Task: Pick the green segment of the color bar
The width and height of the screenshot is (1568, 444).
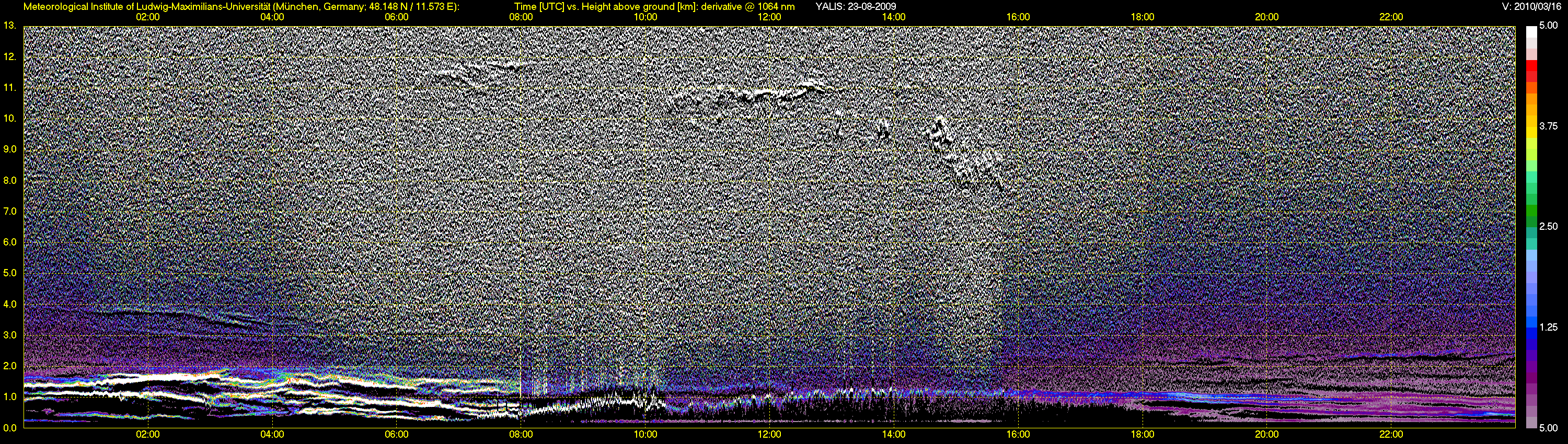Action: [x=1531, y=212]
